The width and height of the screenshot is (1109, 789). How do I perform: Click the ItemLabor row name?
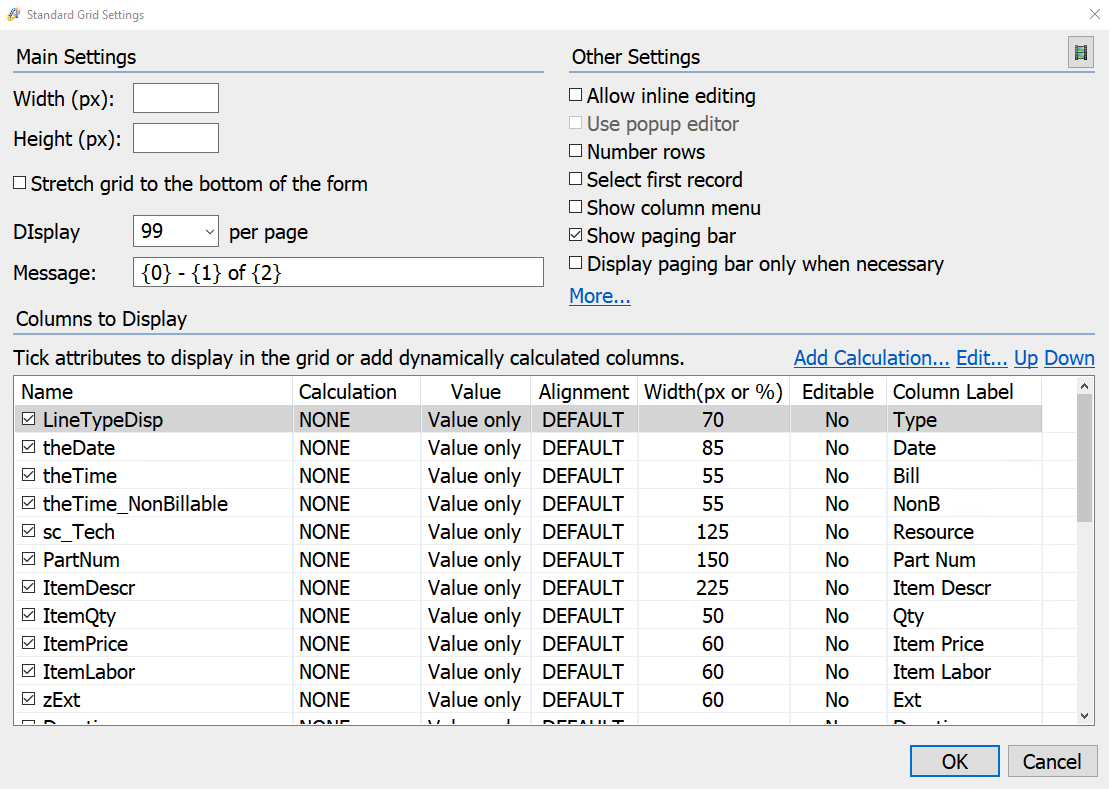click(89, 672)
